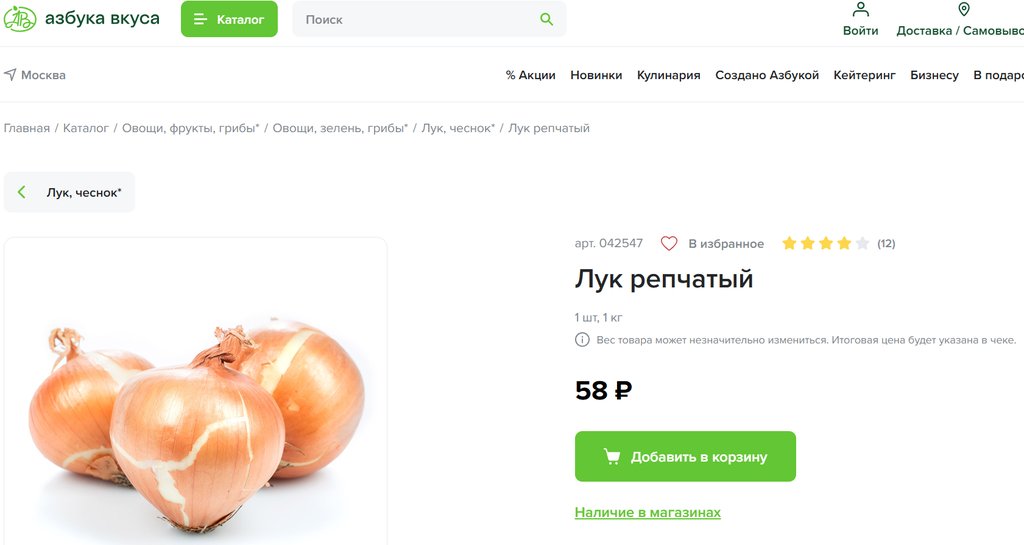Screen dimensions: 1024x545
Task: Open the Кейтеринг menu item
Action: pos(865,75)
